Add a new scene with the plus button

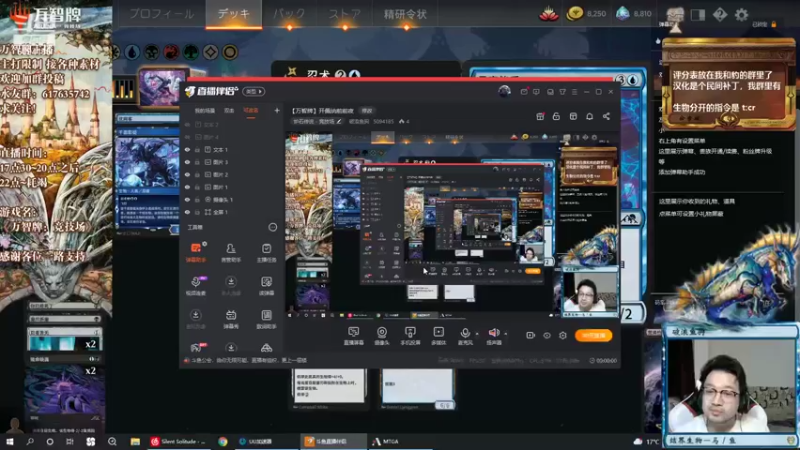coord(277,110)
